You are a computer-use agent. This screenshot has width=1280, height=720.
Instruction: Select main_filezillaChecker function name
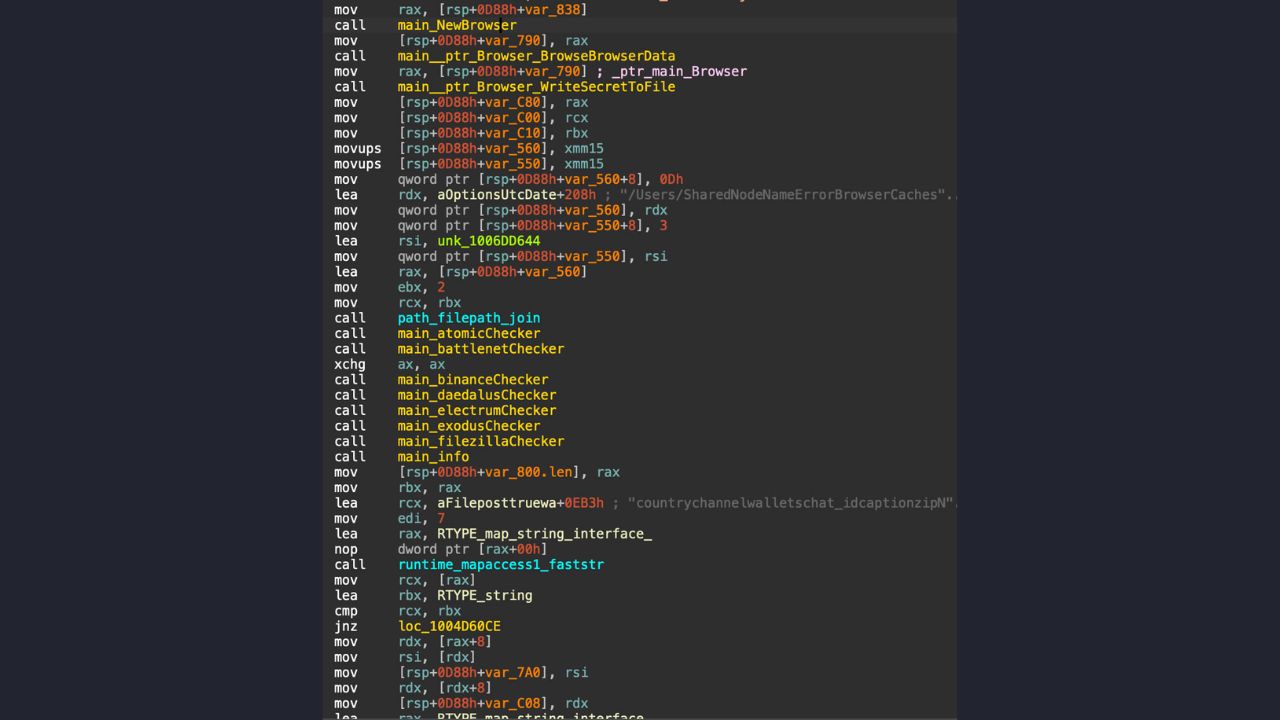[480, 441]
